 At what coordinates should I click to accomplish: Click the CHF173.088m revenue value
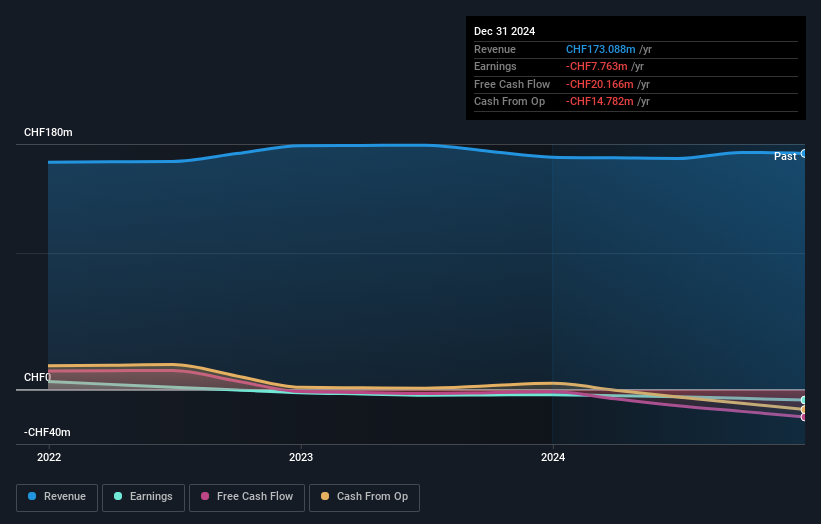coord(601,49)
